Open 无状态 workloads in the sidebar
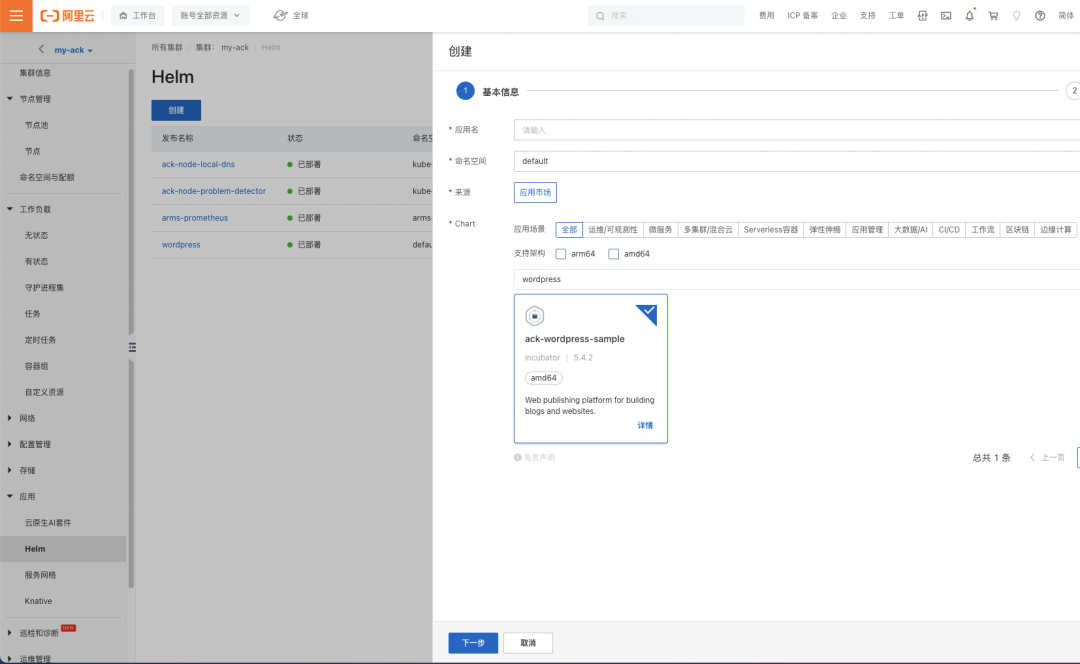1080x664 pixels. tap(37, 235)
